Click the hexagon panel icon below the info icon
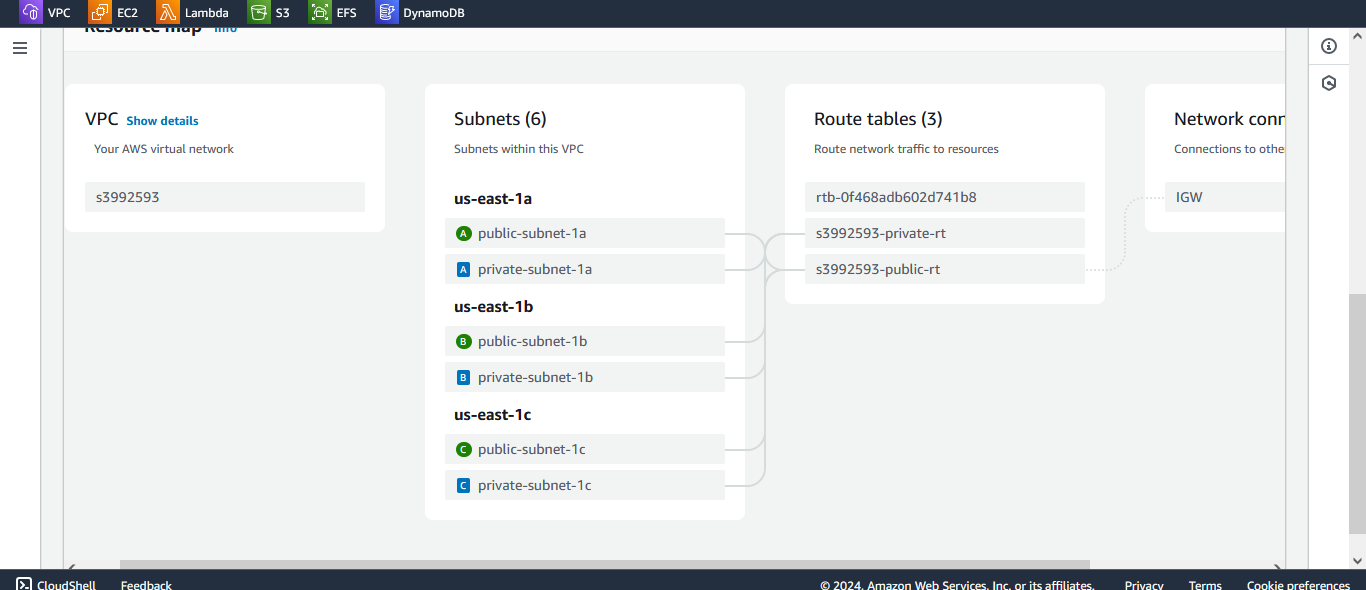Viewport: 1366px width, 590px height. [1329, 83]
